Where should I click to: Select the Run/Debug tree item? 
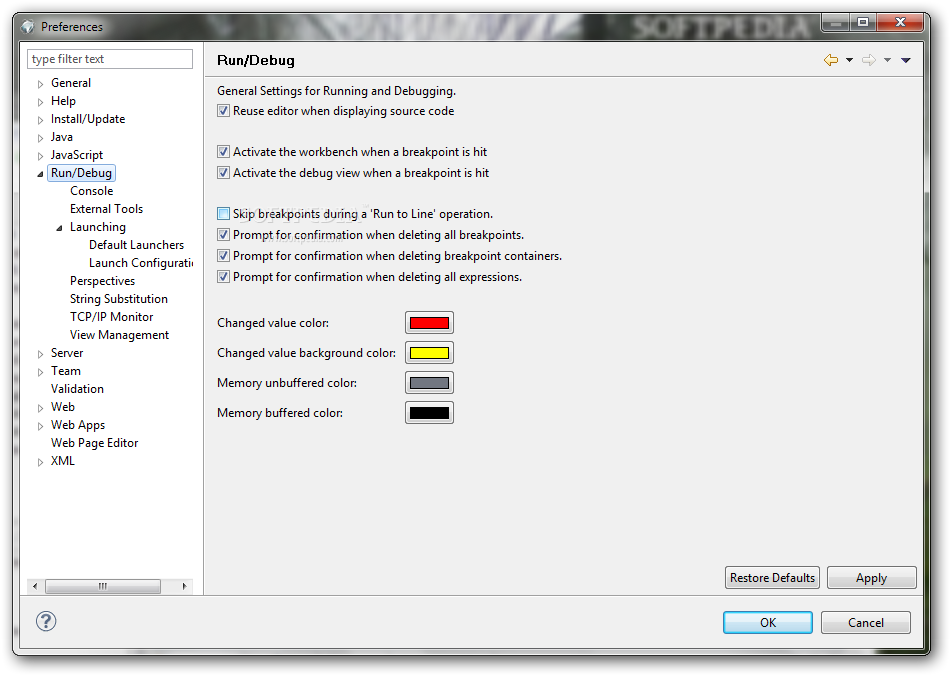pos(81,173)
